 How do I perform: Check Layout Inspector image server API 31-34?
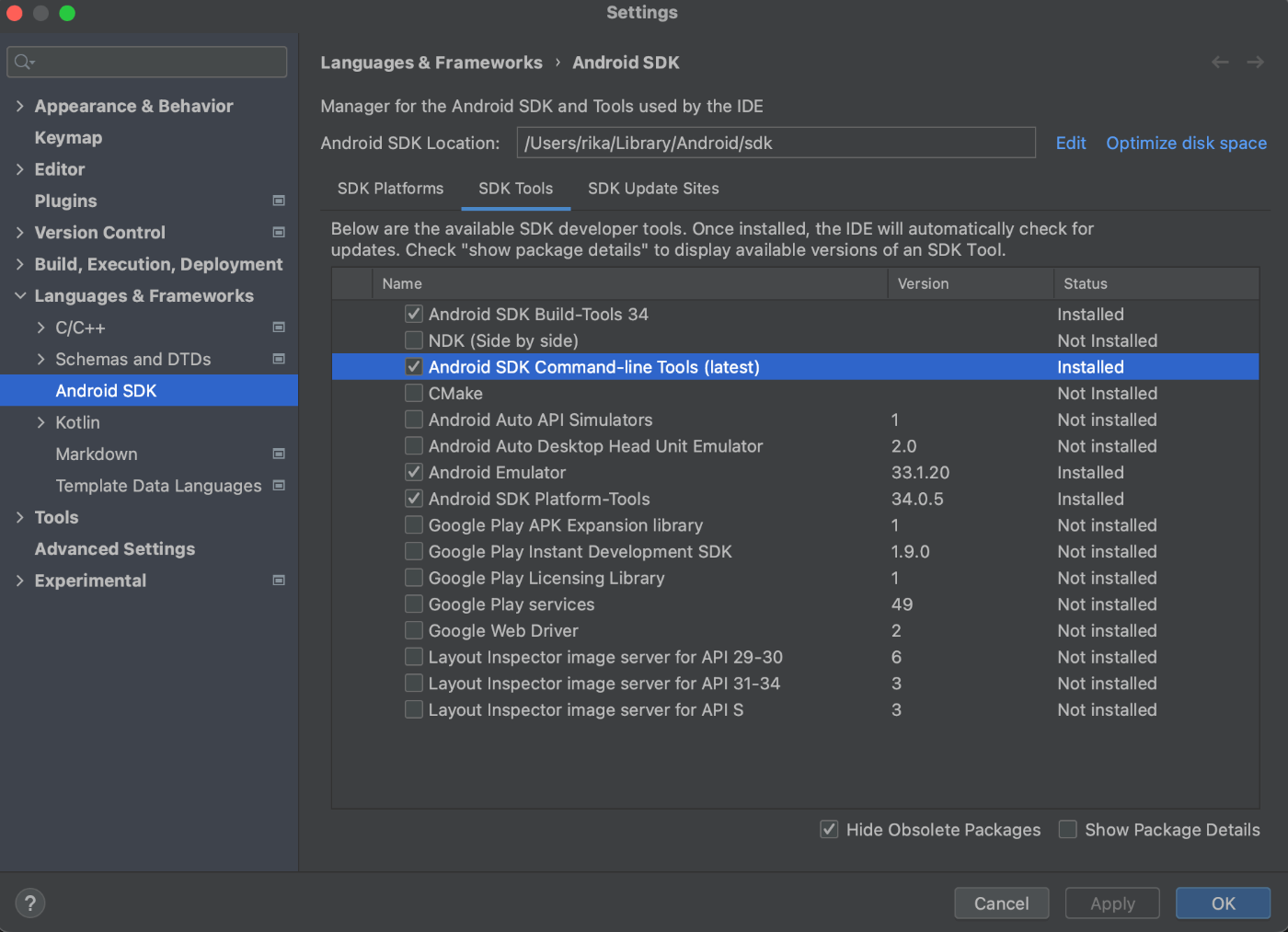point(414,684)
